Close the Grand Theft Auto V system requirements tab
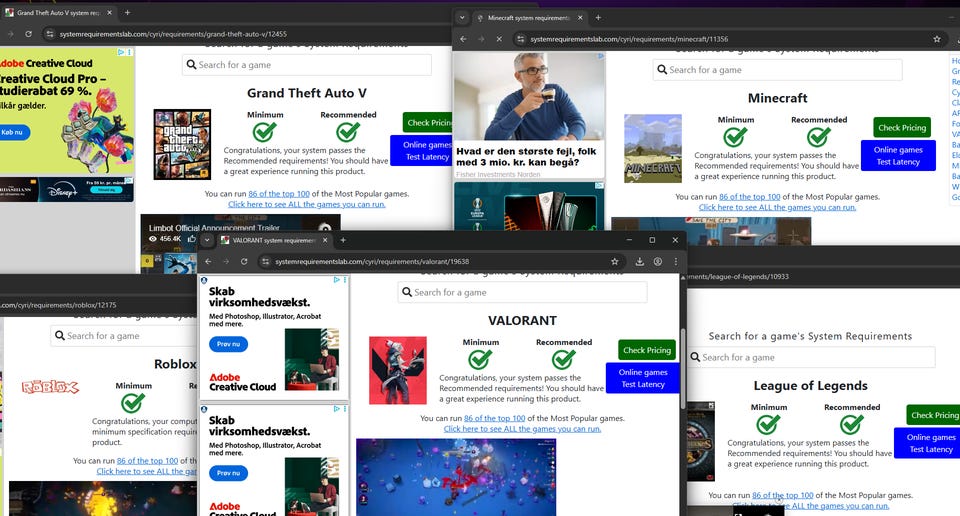This screenshot has height=516, width=960. 110,12
